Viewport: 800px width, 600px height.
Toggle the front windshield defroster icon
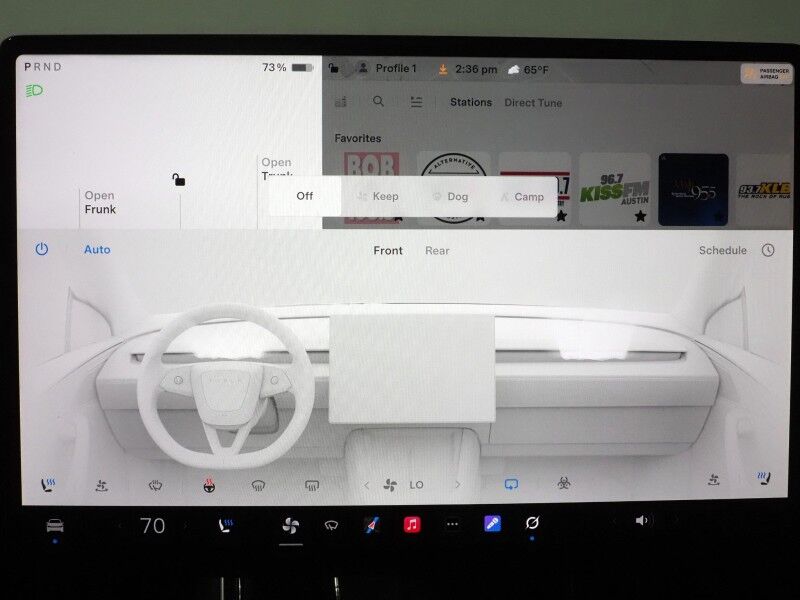pos(260,484)
